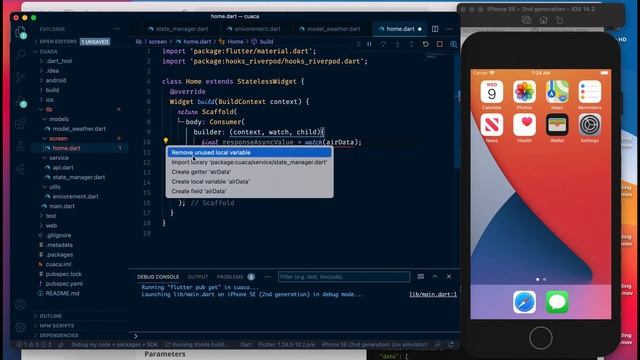The width and height of the screenshot is (640, 360).
Task: Stop debugging with the red square
Action: (440, 44)
